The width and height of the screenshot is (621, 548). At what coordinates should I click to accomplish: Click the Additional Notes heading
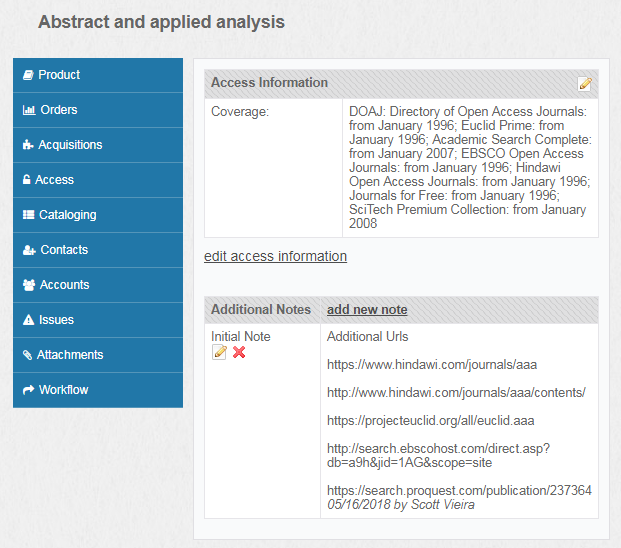click(x=261, y=309)
